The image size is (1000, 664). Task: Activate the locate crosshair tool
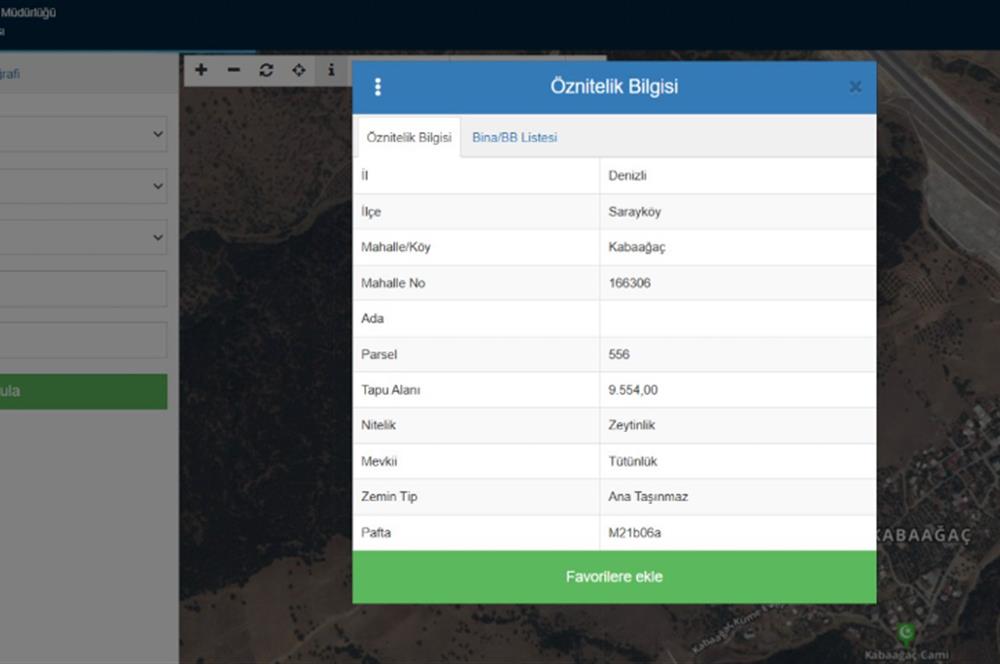click(x=298, y=70)
